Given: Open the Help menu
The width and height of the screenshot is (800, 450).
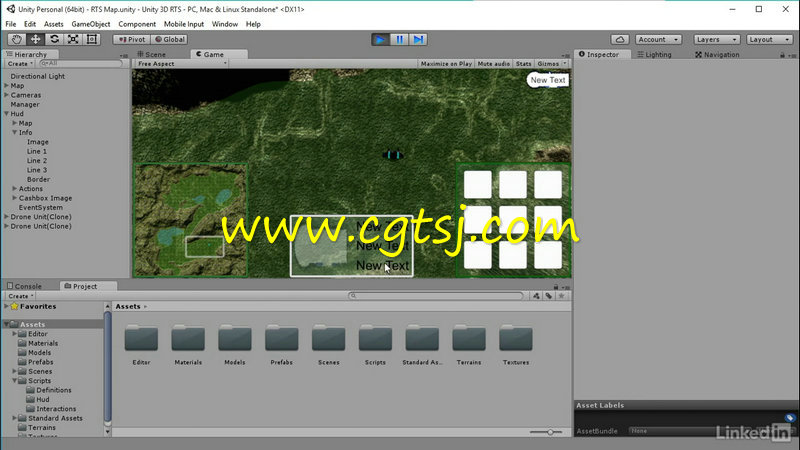Looking at the screenshot, I should click(x=253, y=24).
